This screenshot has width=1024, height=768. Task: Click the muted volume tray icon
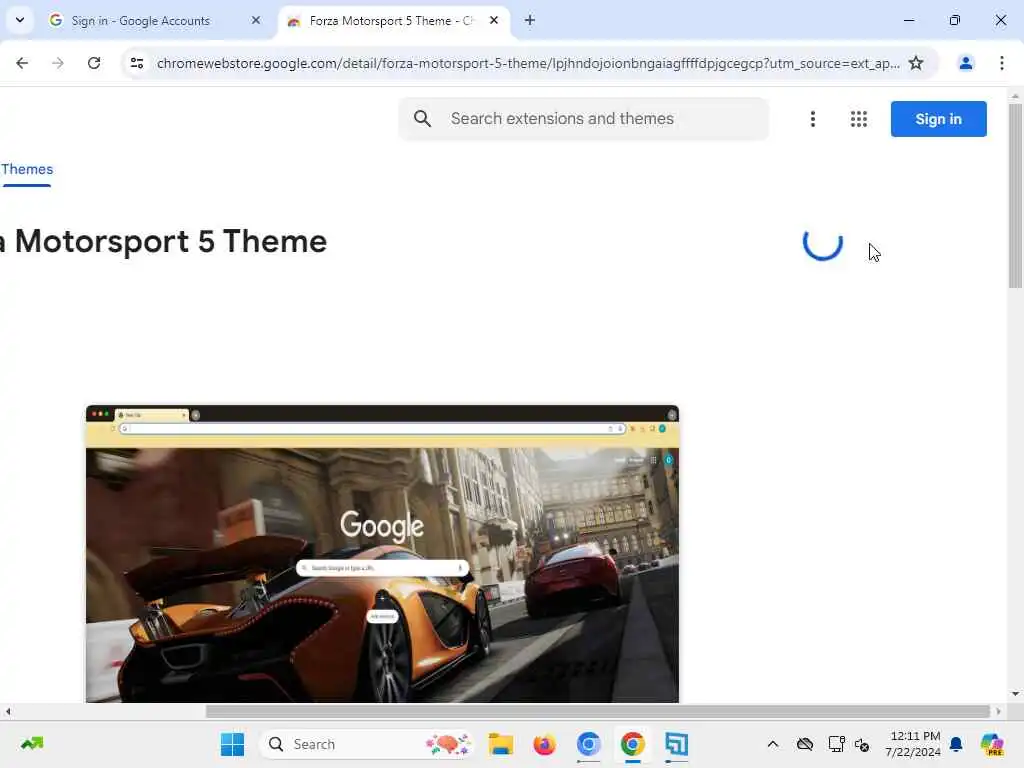(x=861, y=744)
